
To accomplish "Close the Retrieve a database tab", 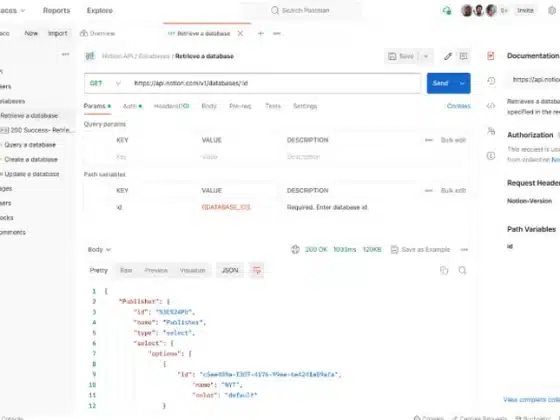I will 240,33.
